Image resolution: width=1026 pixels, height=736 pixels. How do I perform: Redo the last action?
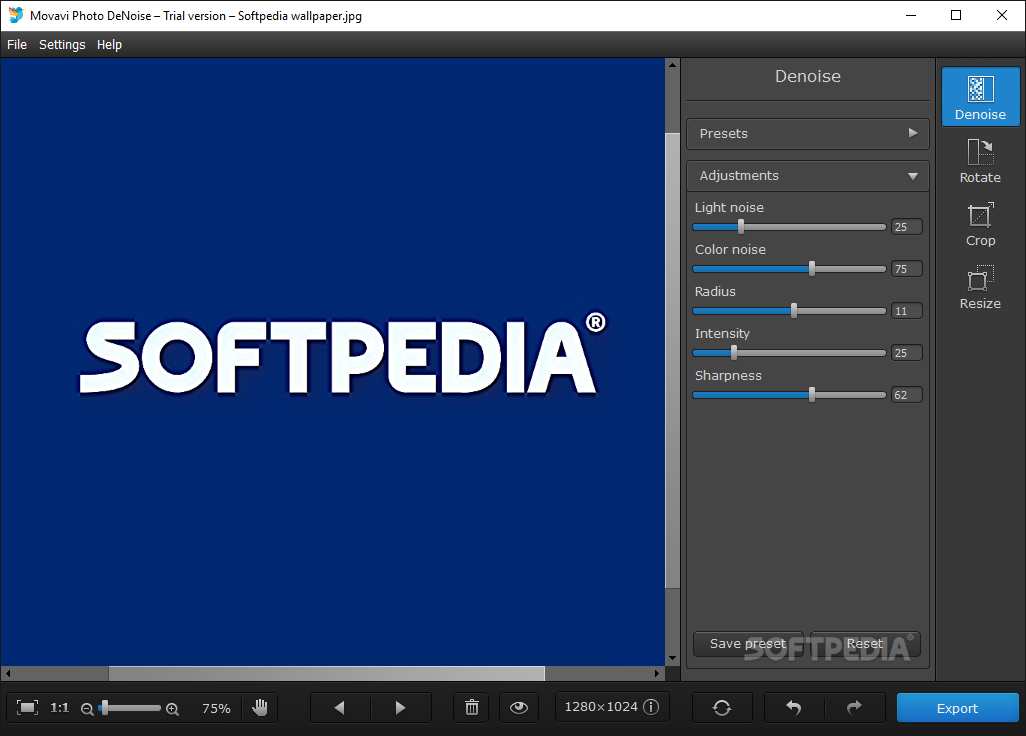855,707
